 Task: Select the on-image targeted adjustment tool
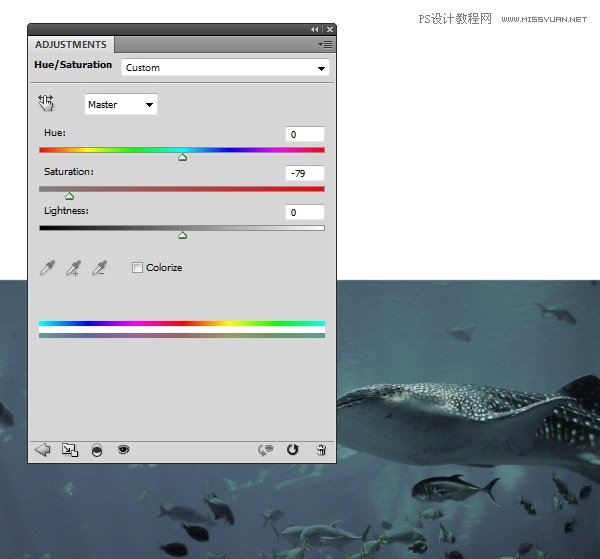[46, 102]
